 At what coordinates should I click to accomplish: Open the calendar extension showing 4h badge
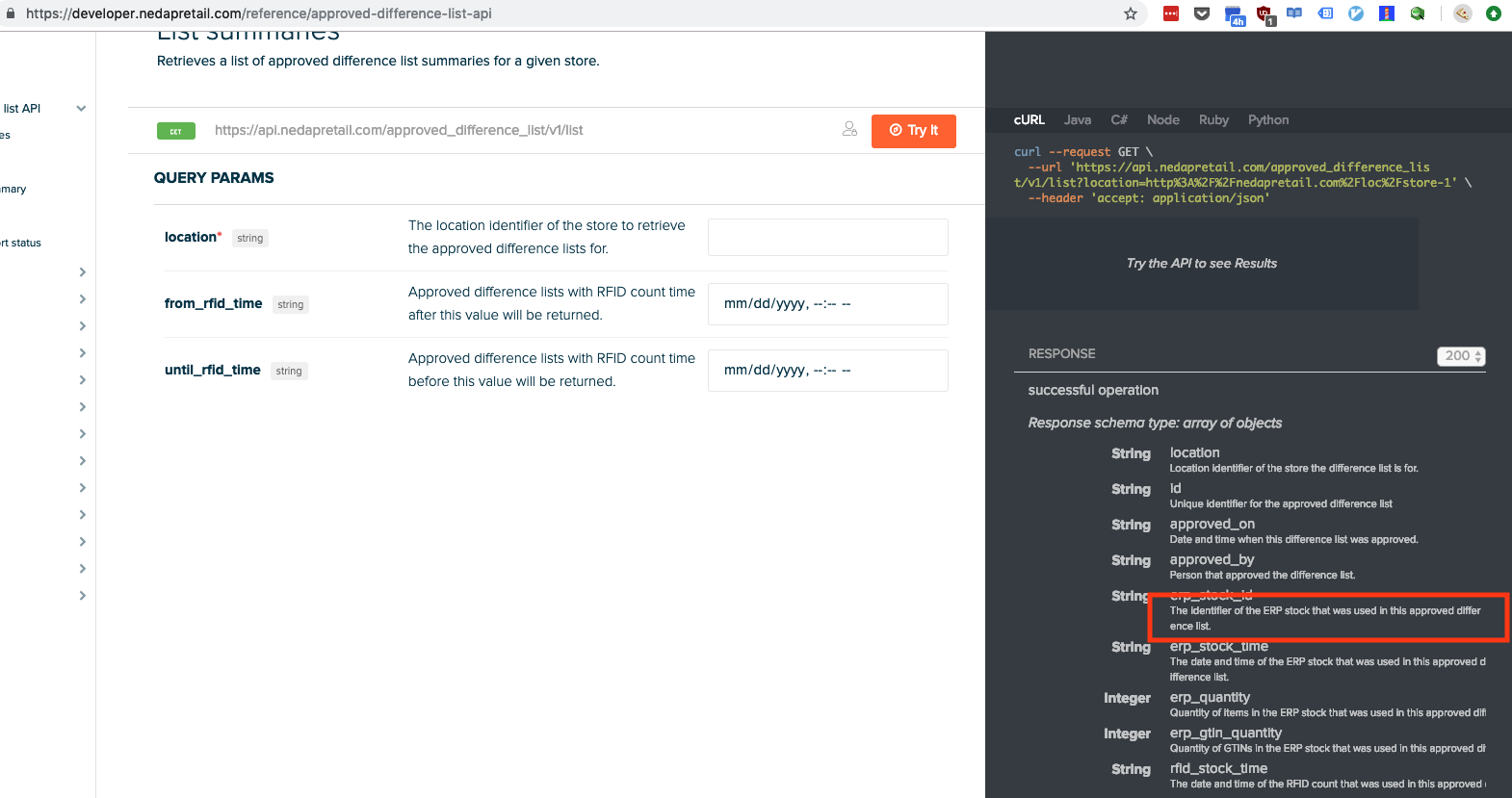click(1234, 14)
